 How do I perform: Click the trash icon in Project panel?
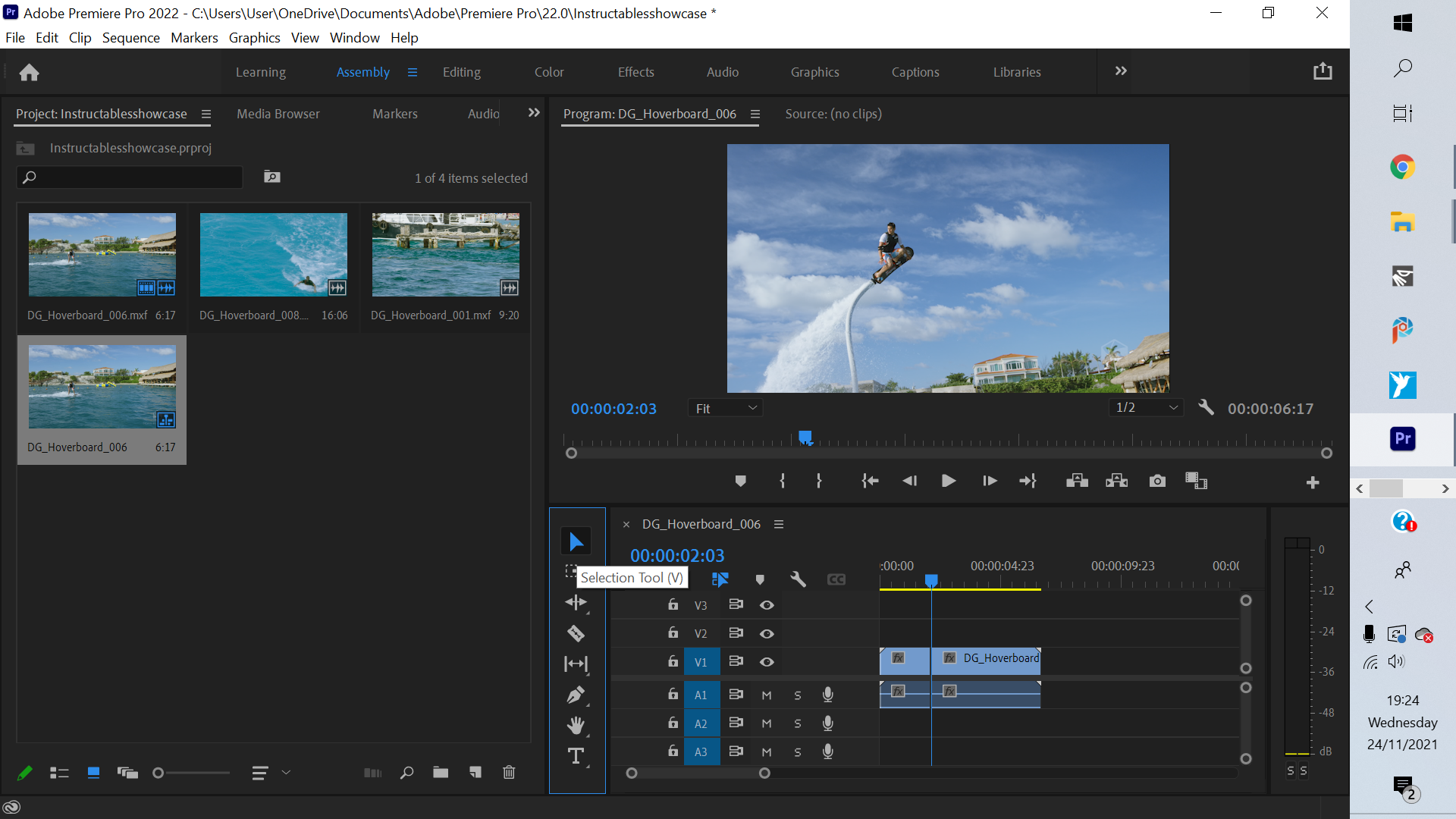(509, 772)
